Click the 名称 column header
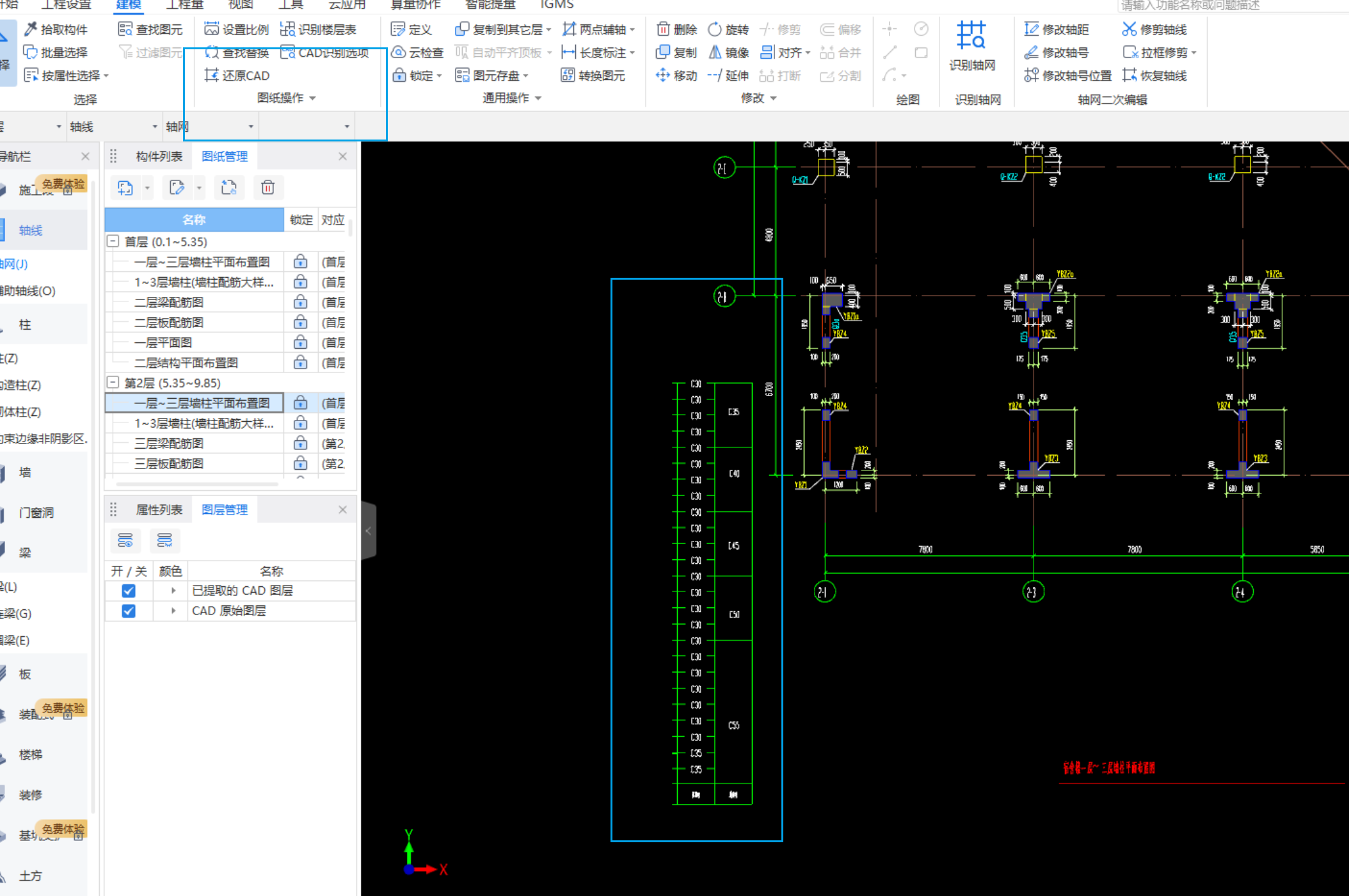This screenshot has width=1349, height=896. [195, 220]
